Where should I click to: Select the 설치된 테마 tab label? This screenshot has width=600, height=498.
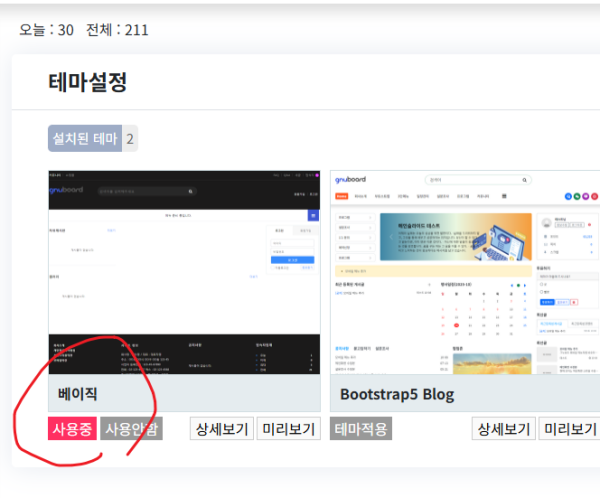click(85, 139)
